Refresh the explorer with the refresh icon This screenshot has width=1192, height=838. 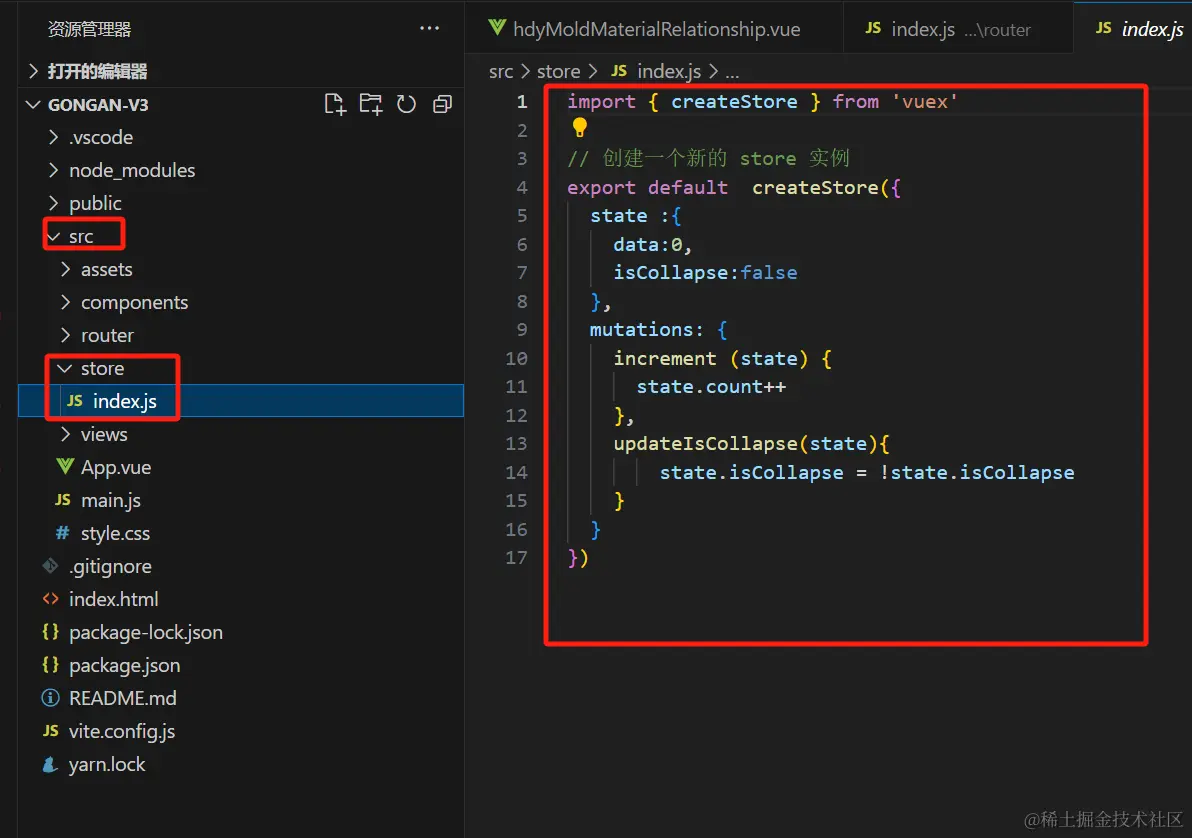(x=407, y=104)
